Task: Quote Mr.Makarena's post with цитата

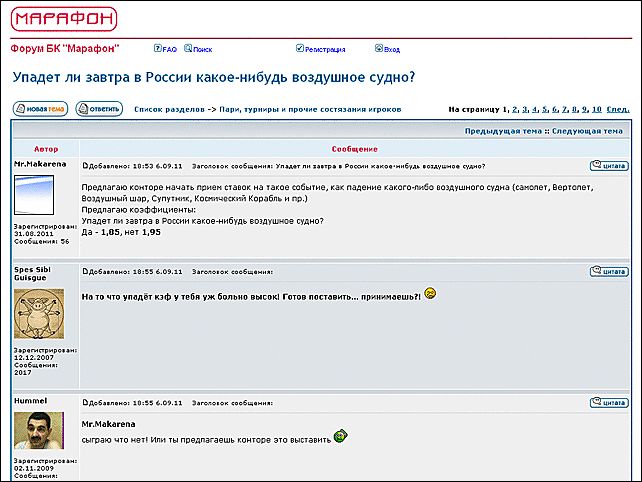Action: [609, 165]
